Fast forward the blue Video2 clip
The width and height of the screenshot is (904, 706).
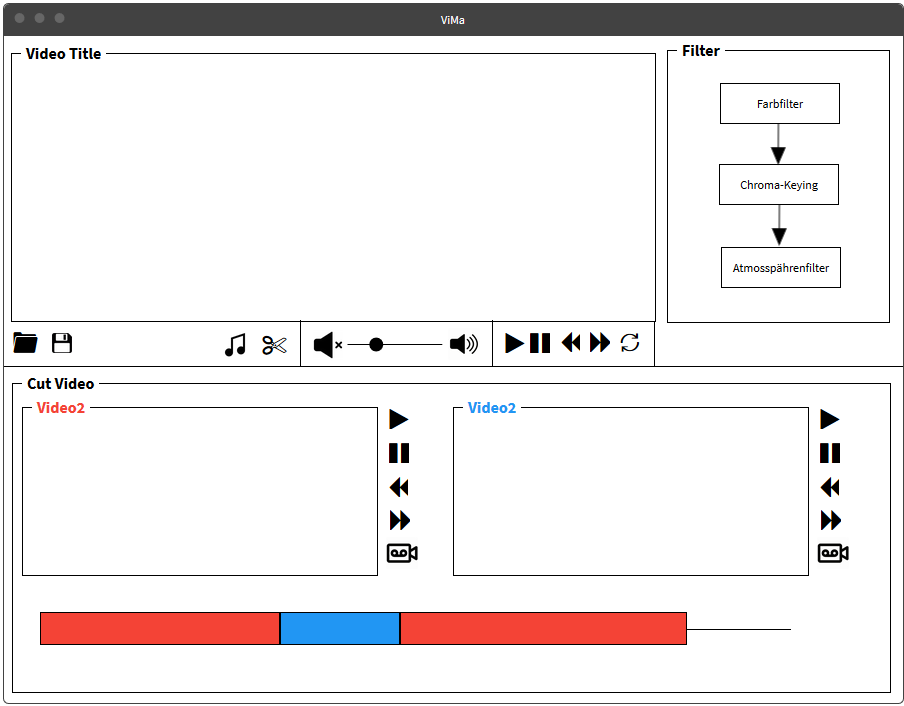pyautogui.click(x=831, y=520)
